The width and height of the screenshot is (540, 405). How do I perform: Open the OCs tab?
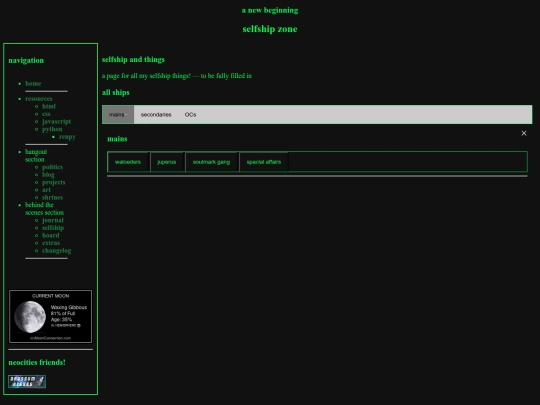click(x=190, y=114)
